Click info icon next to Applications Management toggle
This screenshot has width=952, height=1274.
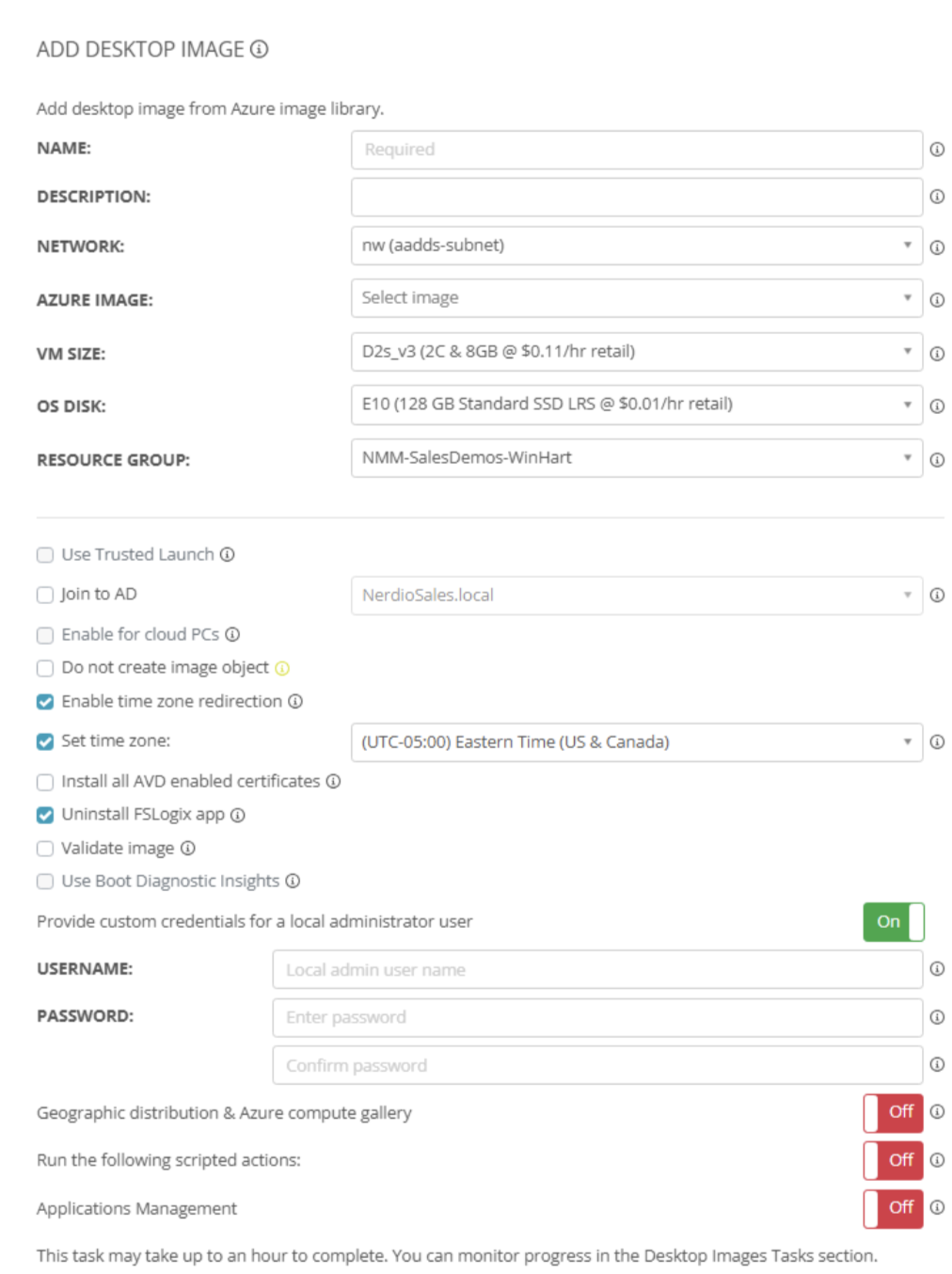[937, 1207]
